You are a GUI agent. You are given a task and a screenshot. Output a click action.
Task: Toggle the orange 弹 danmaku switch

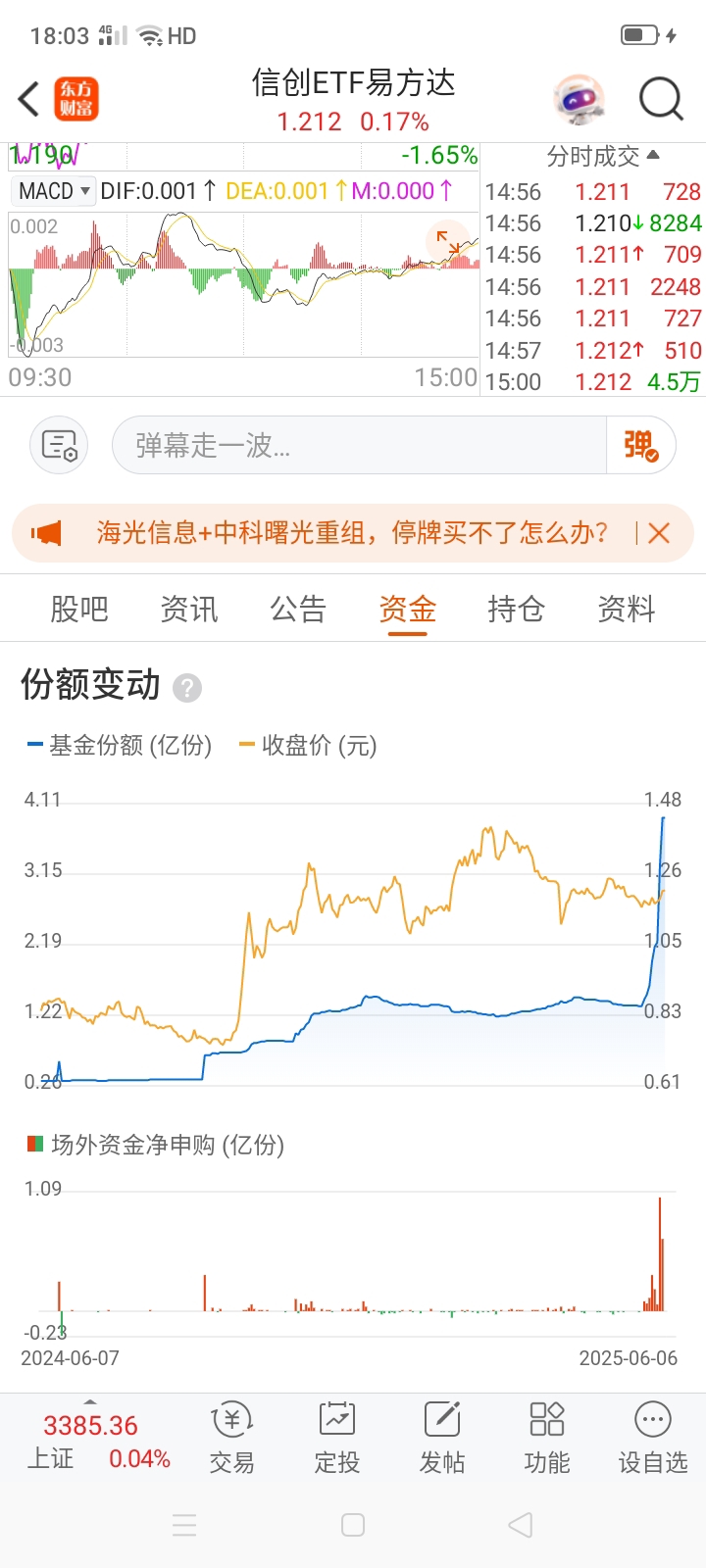coord(641,446)
